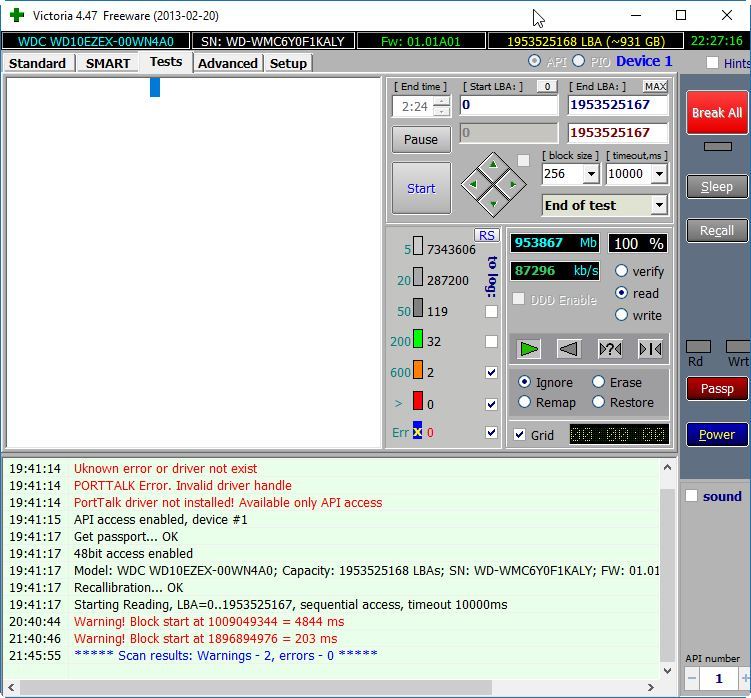Image resolution: width=751 pixels, height=698 pixels.
Task: Open the Setup tab
Action: [x=288, y=63]
